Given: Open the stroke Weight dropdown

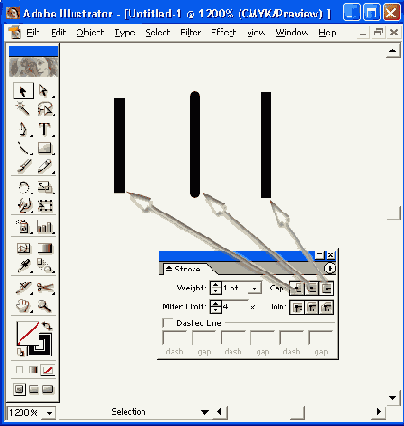Looking at the screenshot, I should pos(255,288).
